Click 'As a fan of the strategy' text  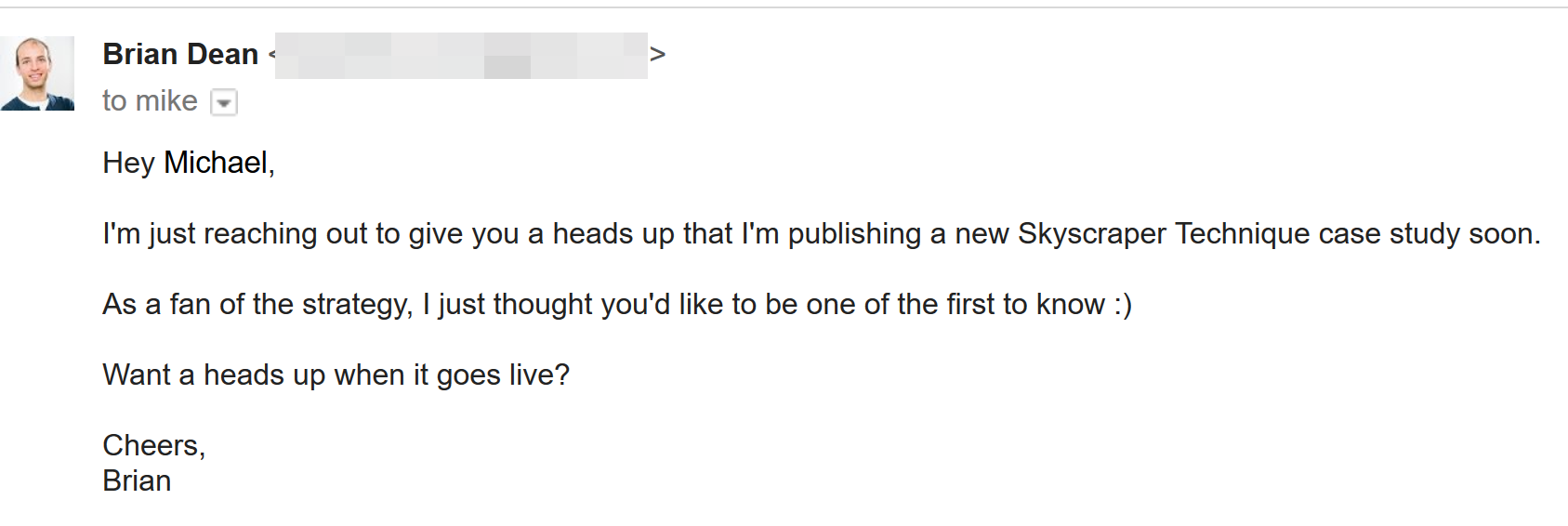(257, 305)
